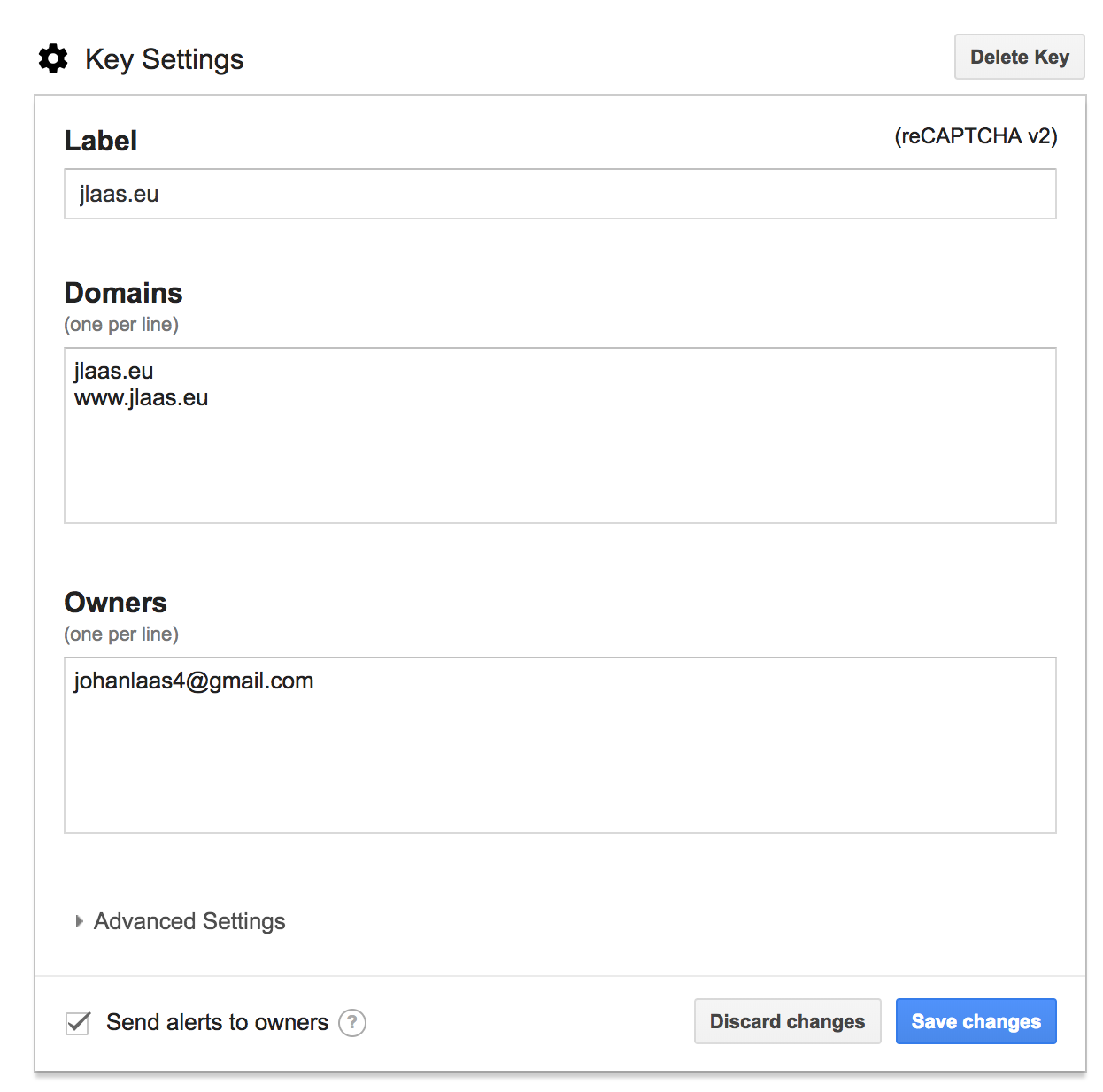Click inside the Domains text area

[x=560, y=435]
